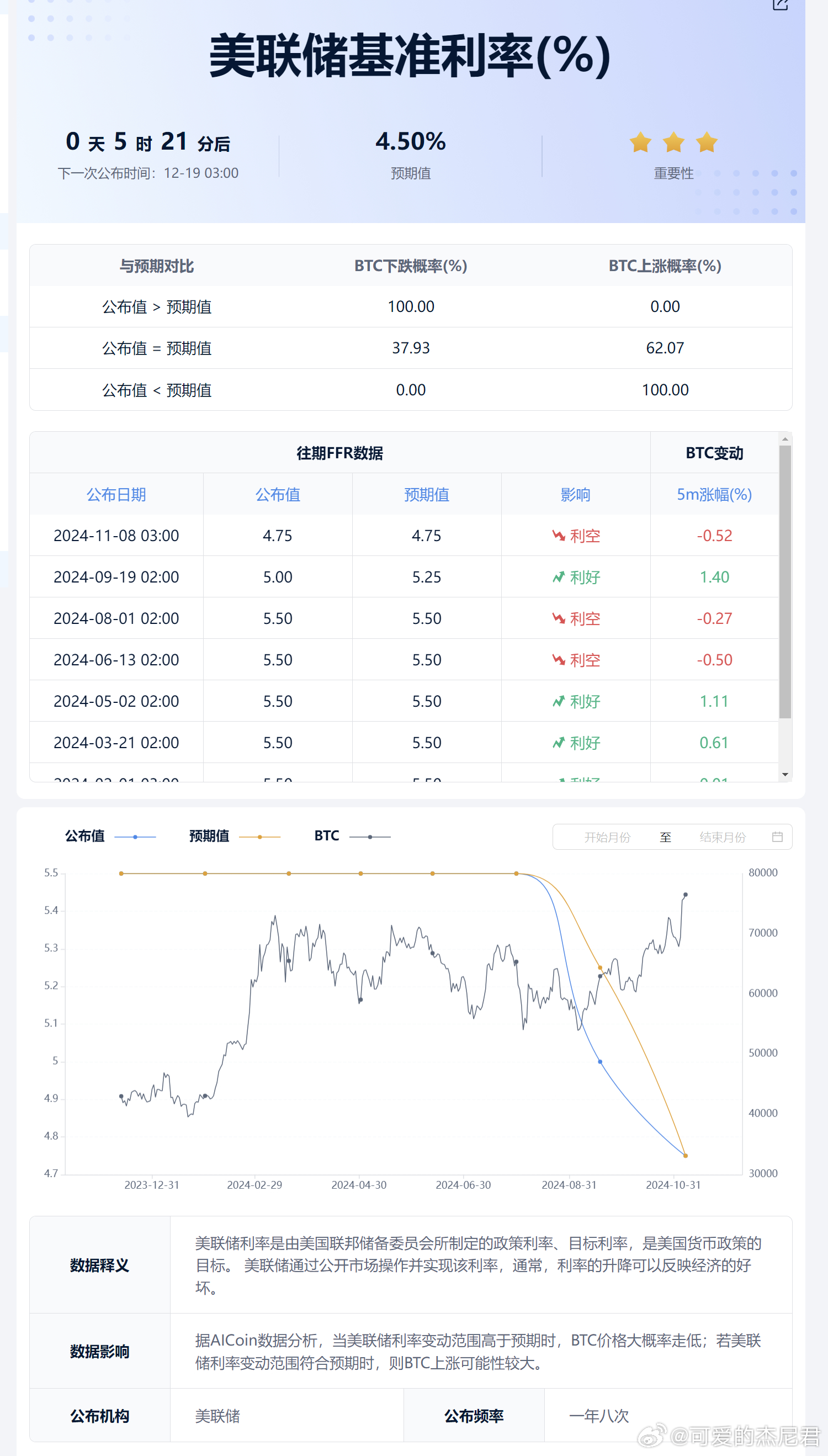Viewport: 828px width, 1456px height.
Task: Click the 预期值 column header in table
Action: [427, 494]
